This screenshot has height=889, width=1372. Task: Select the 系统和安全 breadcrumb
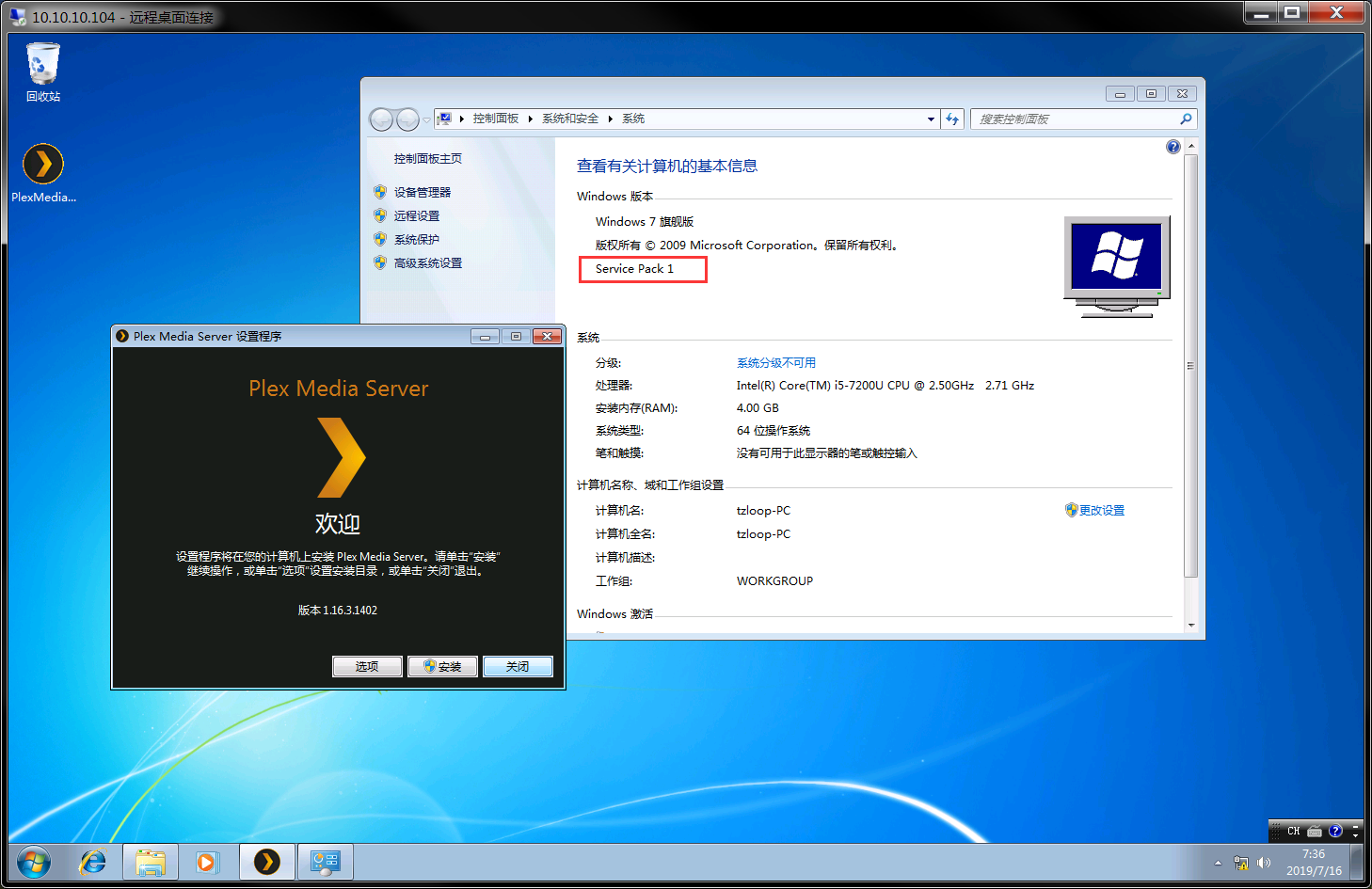pyautogui.click(x=570, y=119)
